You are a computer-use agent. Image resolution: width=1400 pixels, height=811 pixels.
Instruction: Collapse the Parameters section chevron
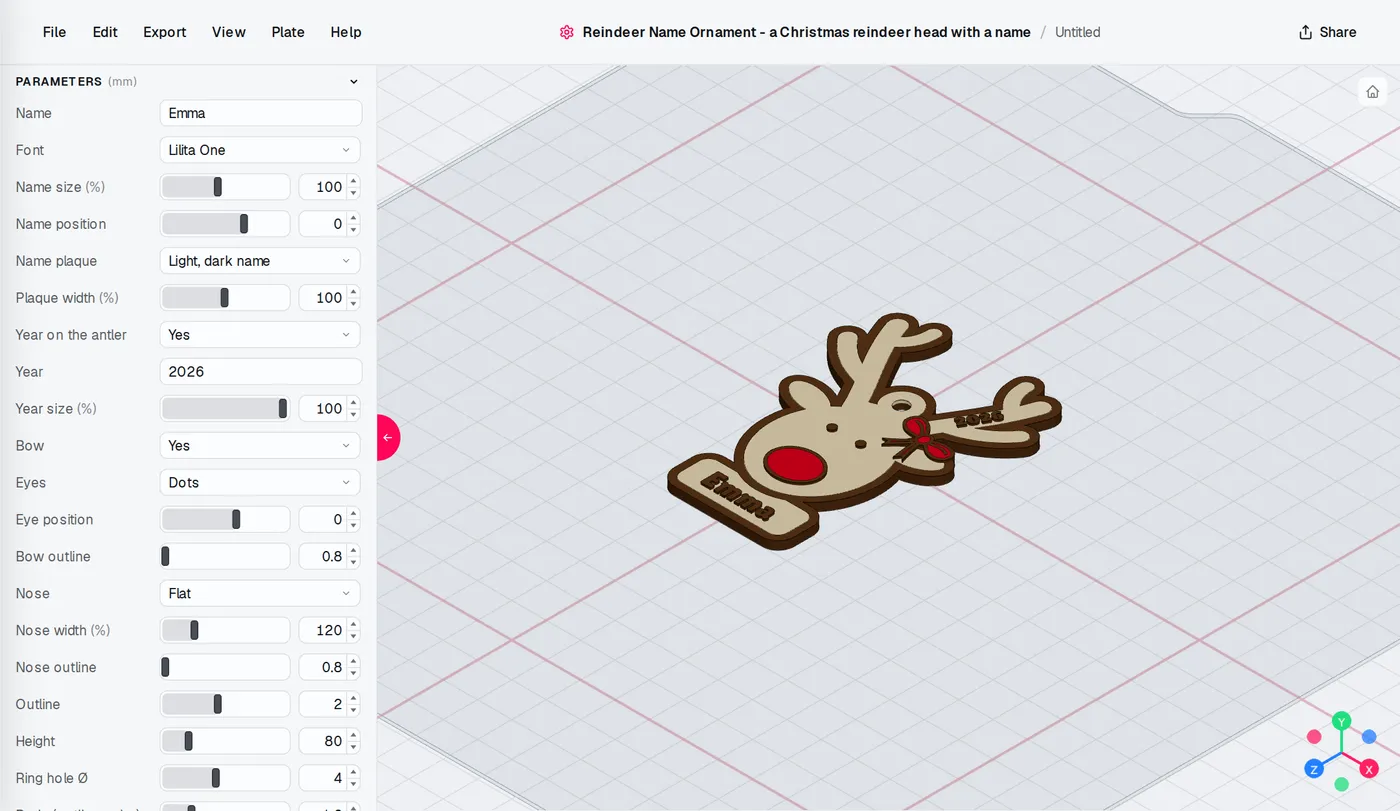click(x=353, y=82)
